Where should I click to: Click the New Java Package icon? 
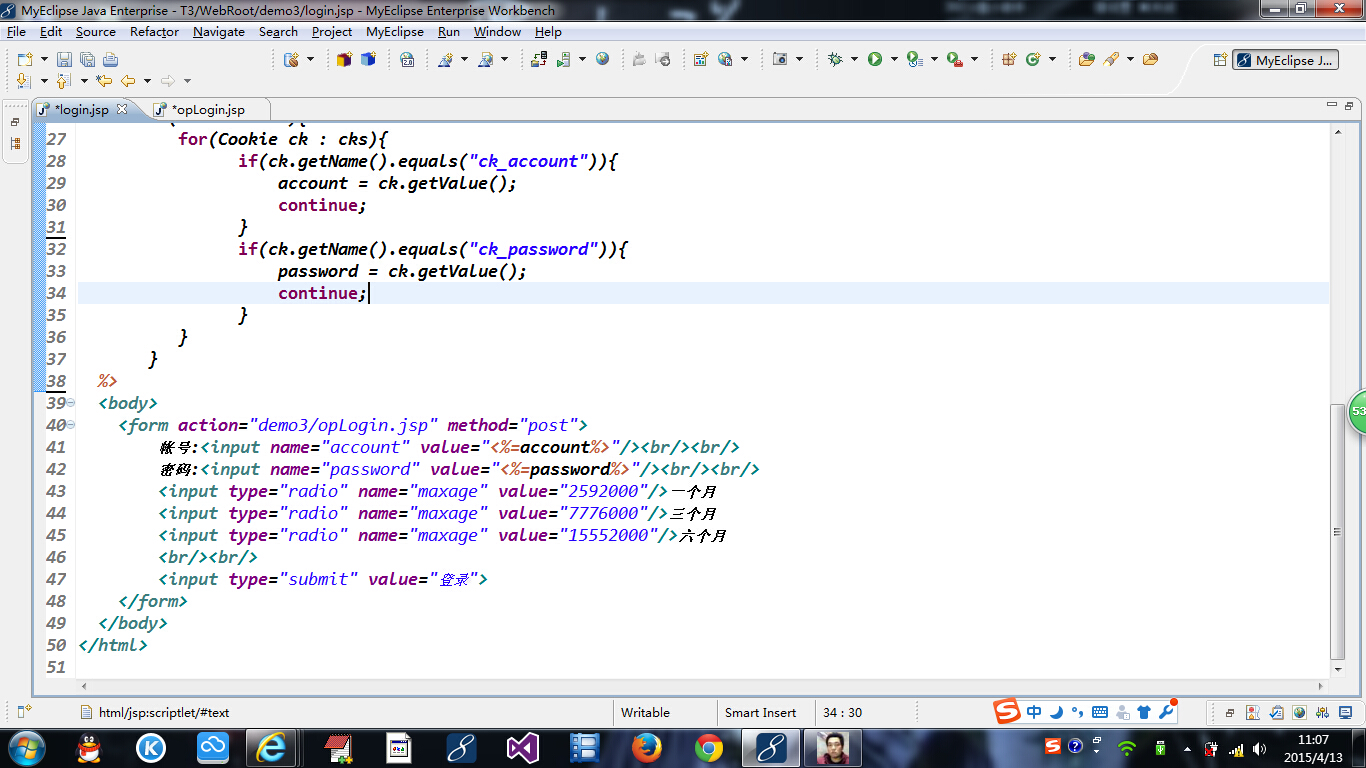[x=1009, y=60]
